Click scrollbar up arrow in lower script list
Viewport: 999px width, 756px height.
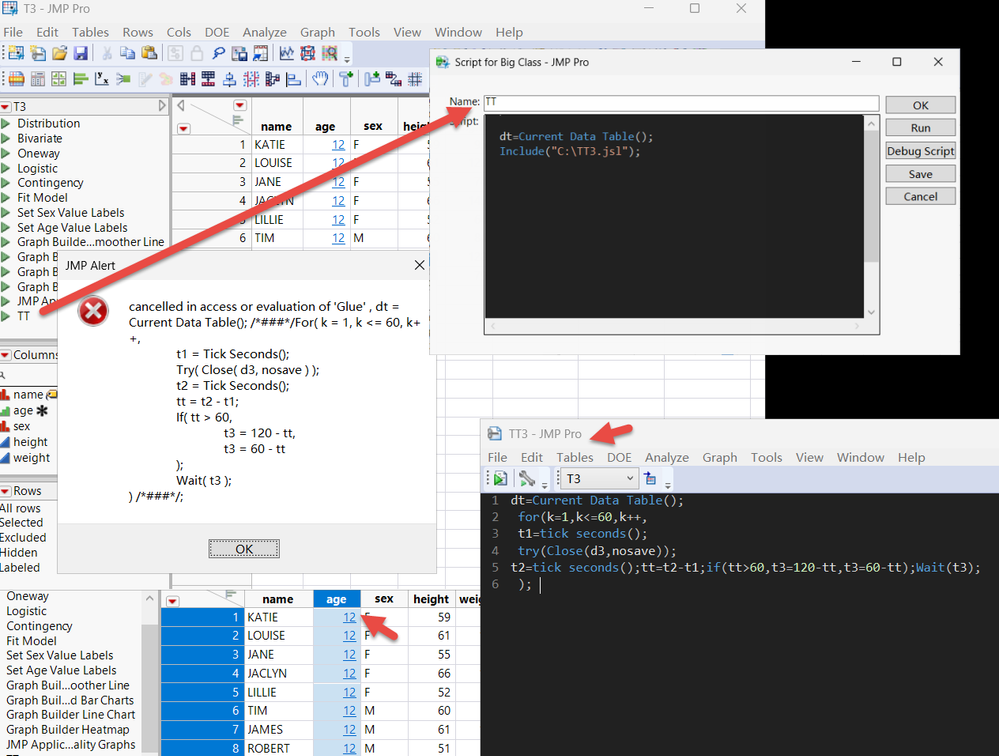(149, 599)
